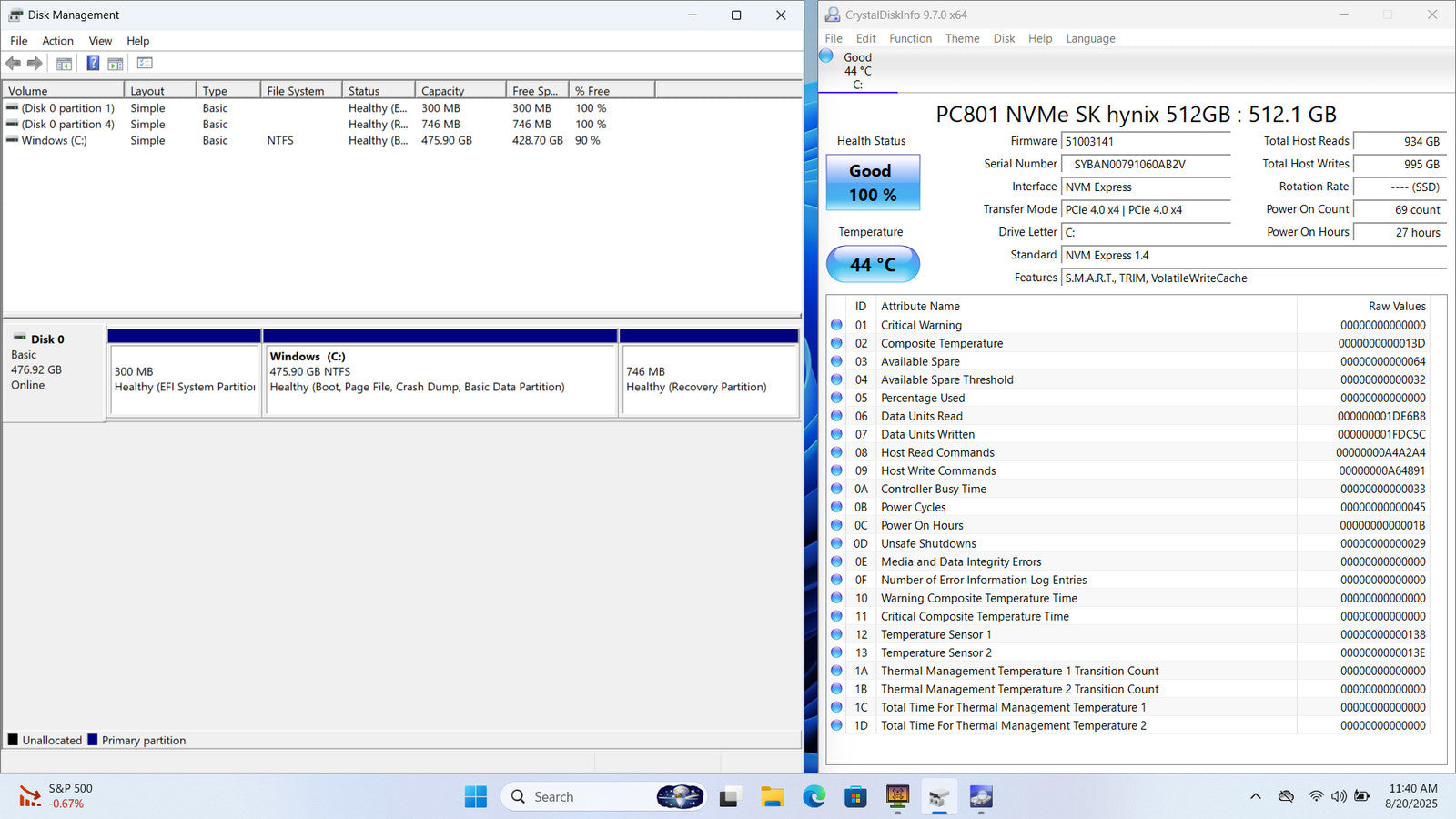
Task: Click the 44 °C temperature button
Action: [x=873, y=264]
